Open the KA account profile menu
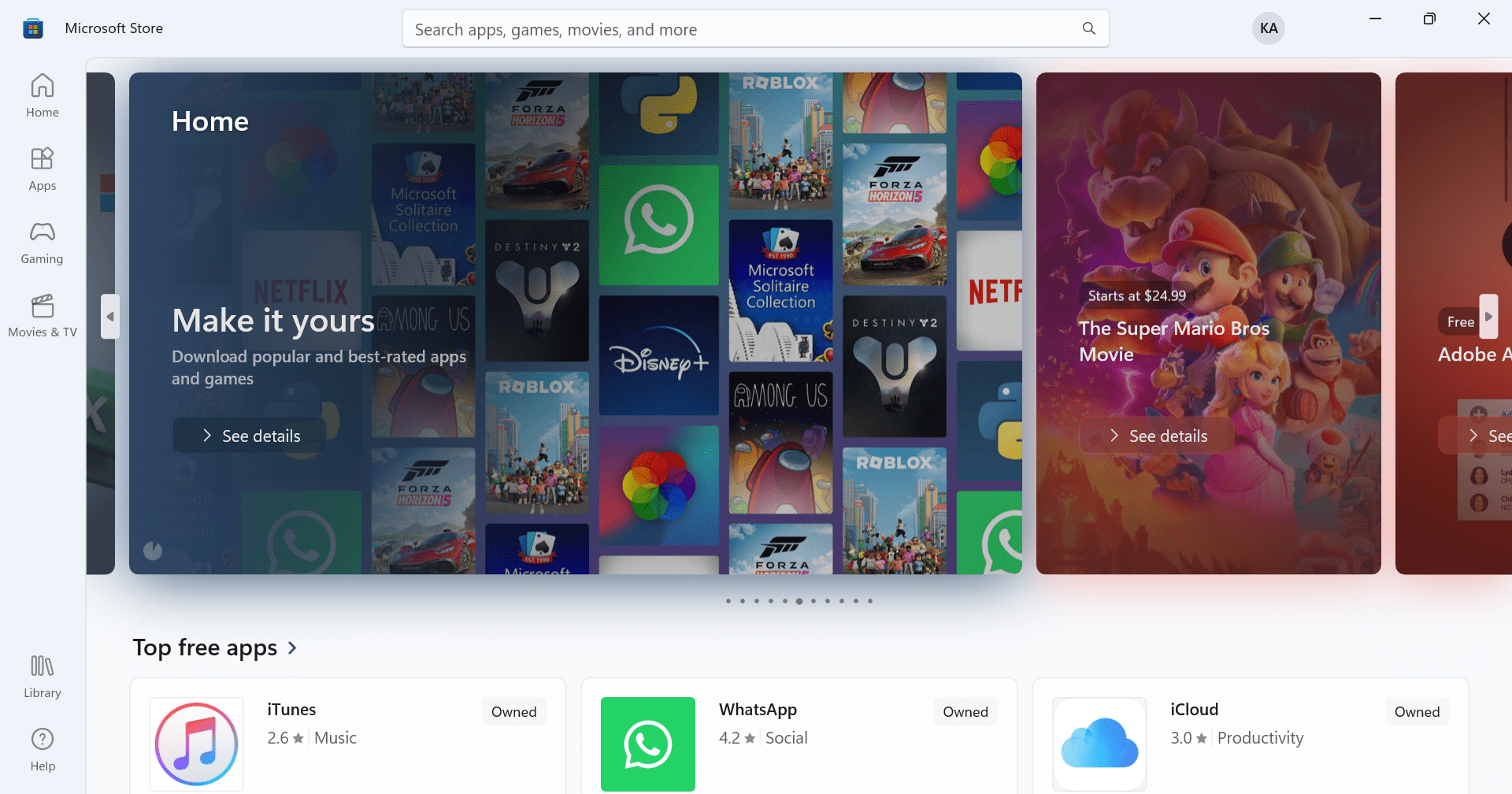This screenshot has width=1512, height=794. [x=1269, y=28]
